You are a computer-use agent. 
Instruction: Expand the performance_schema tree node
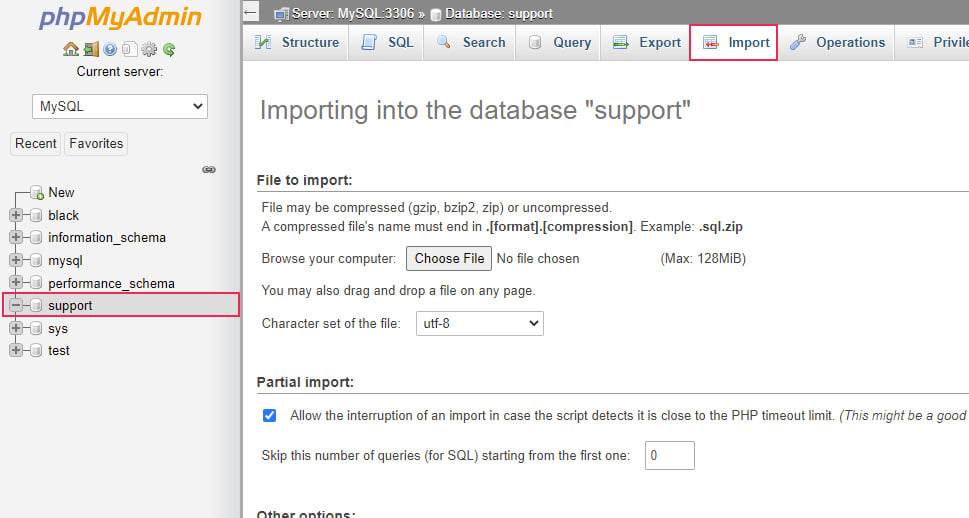(x=16, y=283)
